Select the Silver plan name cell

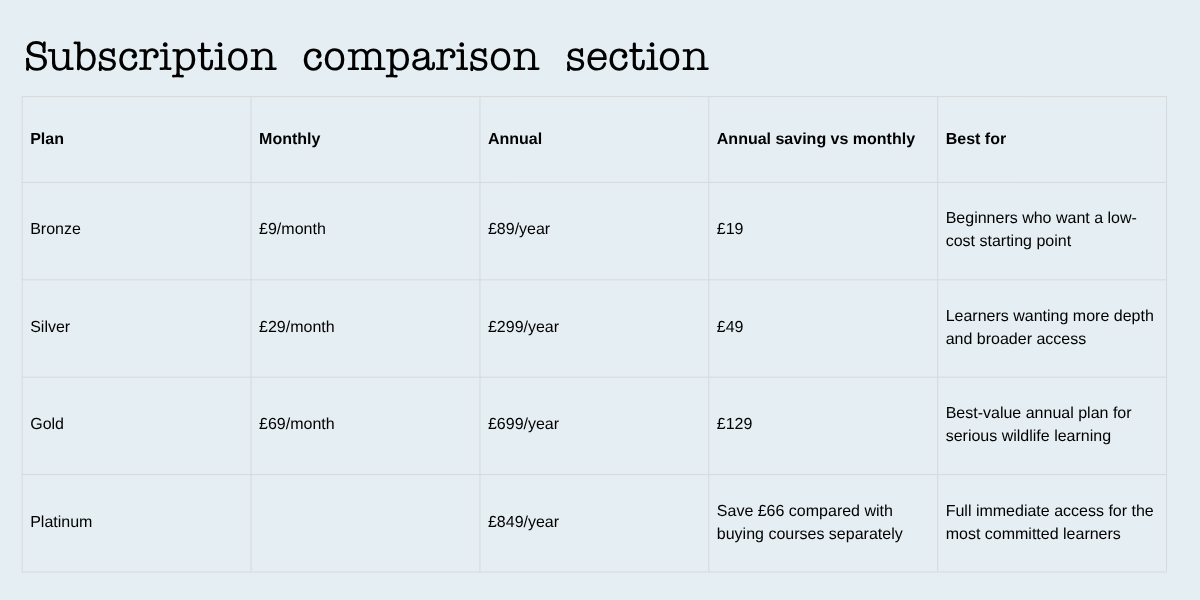[50, 327]
